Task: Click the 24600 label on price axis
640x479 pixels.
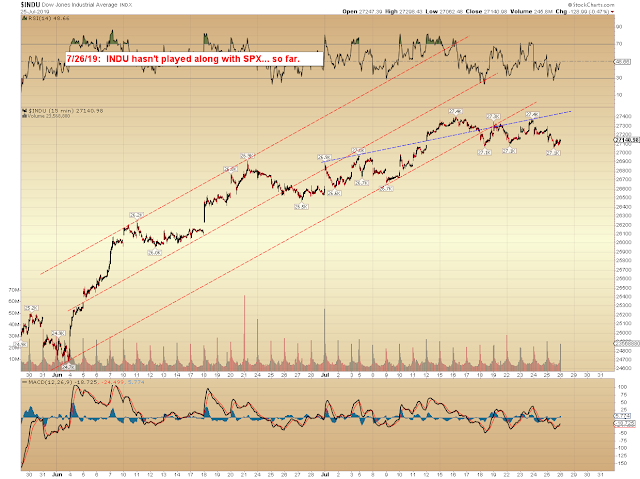Action: tap(623, 368)
